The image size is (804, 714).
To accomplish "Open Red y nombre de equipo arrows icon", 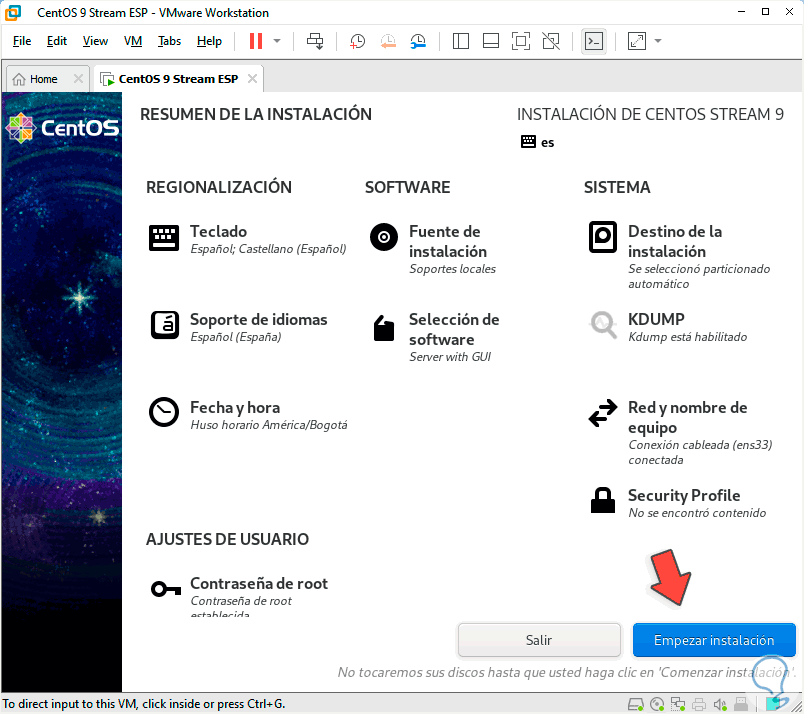I will click(x=603, y=413).
